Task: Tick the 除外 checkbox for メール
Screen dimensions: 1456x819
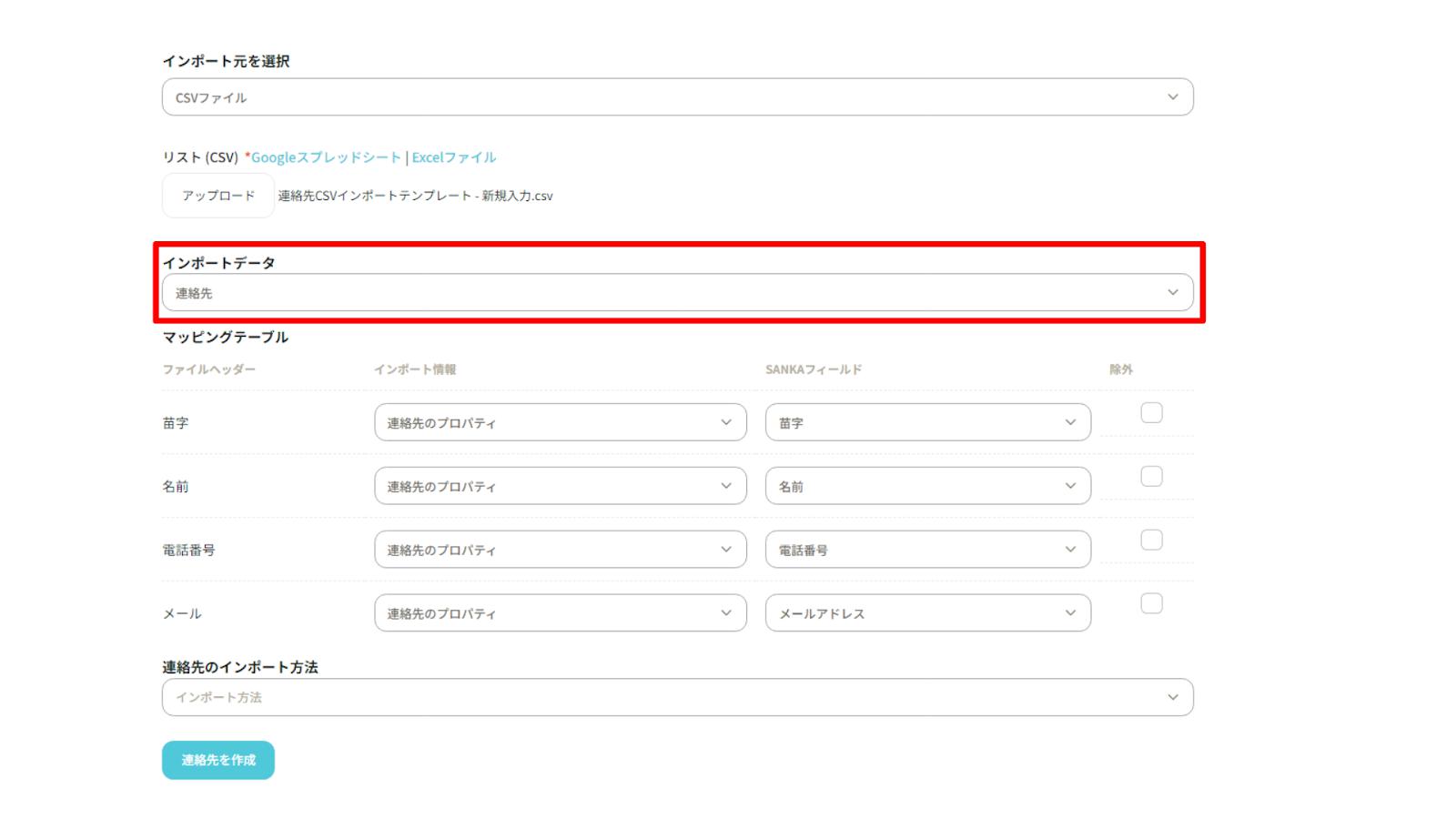Action: tap(1151, 604)
